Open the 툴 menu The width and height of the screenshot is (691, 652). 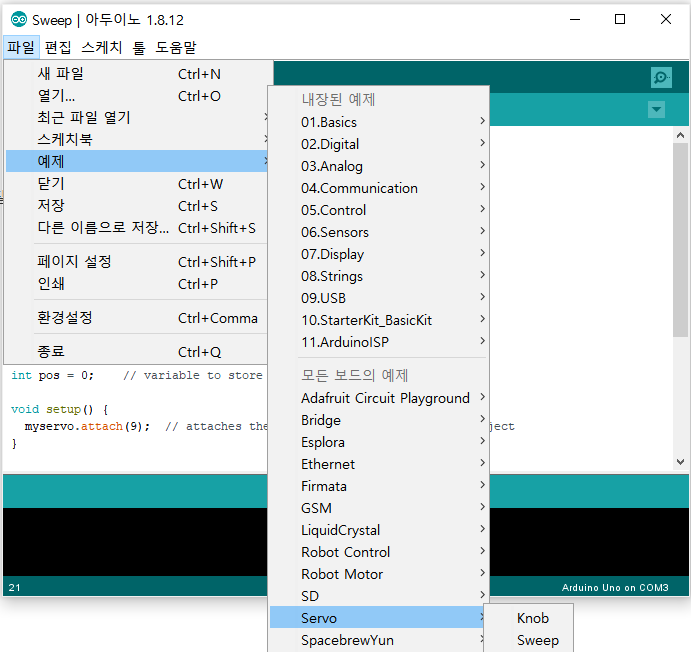(x=139, y=47)
